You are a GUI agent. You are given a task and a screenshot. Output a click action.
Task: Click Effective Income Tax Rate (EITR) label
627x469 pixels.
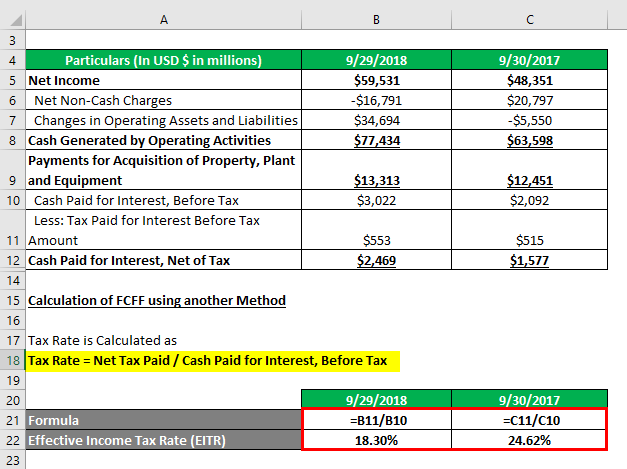click(164, 440)
